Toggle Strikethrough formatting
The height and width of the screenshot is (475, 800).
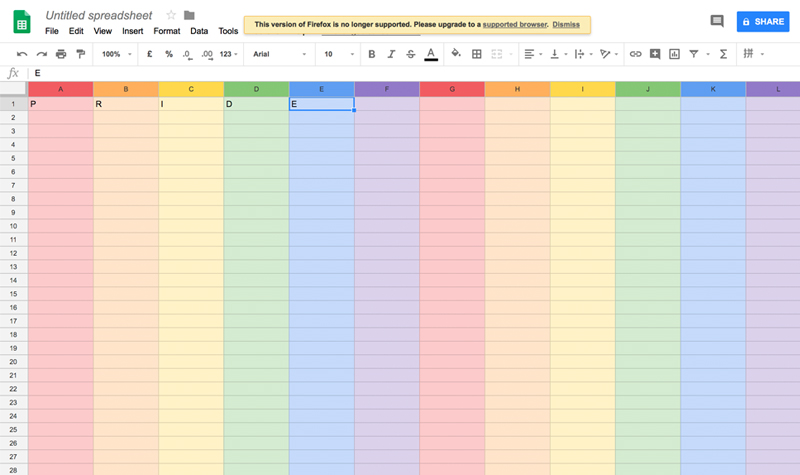pos(411,54)
